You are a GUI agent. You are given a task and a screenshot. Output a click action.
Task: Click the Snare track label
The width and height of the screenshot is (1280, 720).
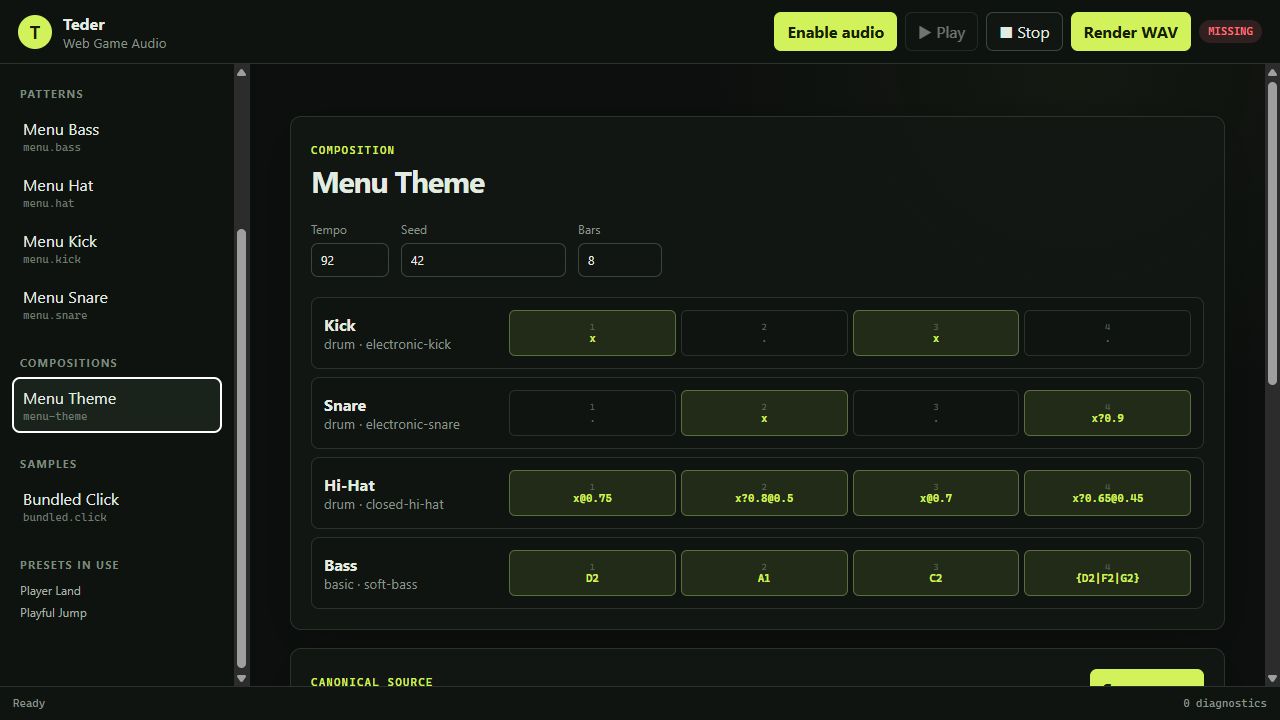(345, 405)
